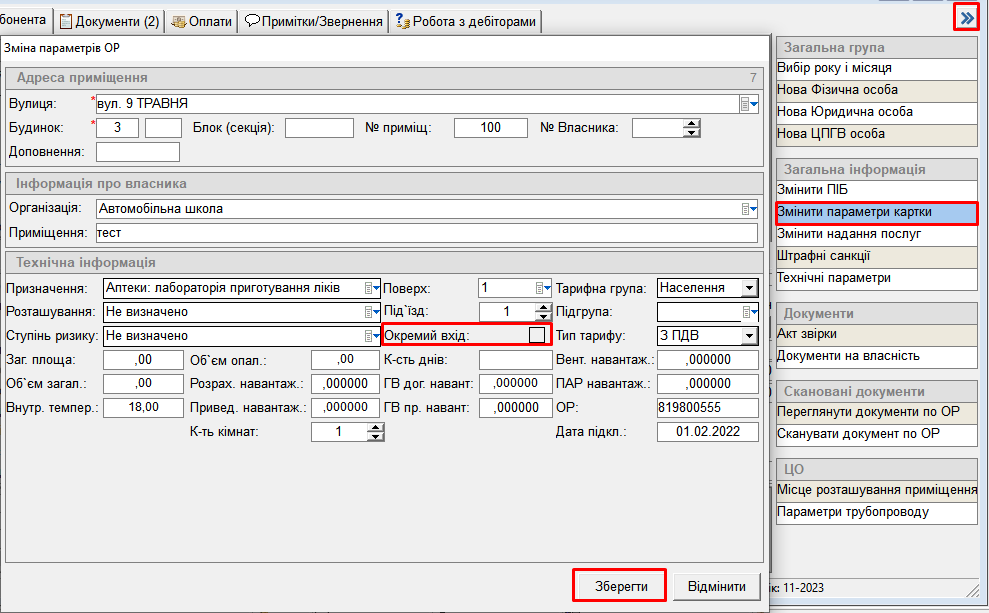Image resolution: width=989 pixels, height=613 pixels.
Task: Enable the Окремий вхід checkbox
Action: tap(537, 335)
